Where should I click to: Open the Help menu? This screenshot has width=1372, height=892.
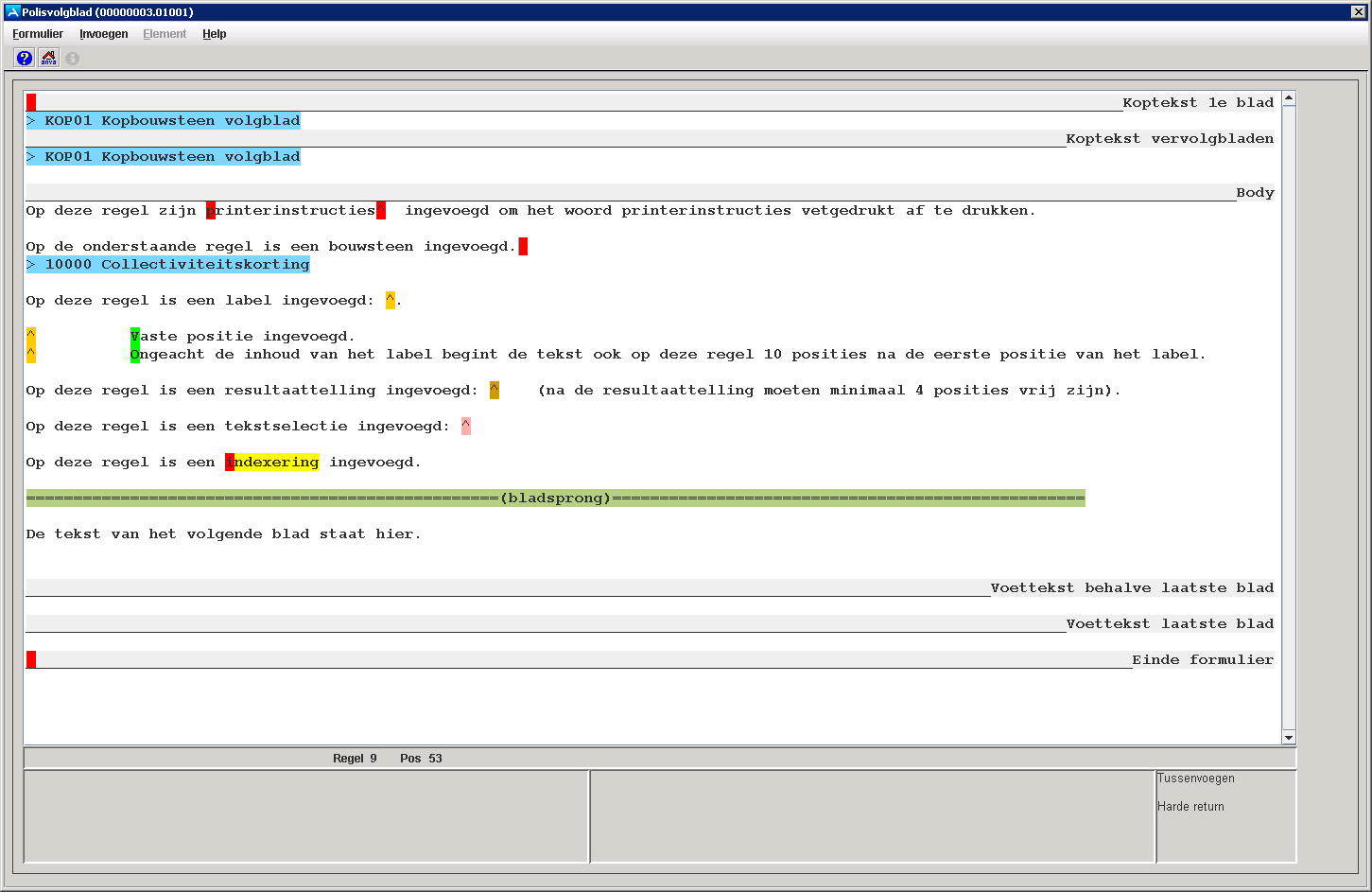coord(215,34)
